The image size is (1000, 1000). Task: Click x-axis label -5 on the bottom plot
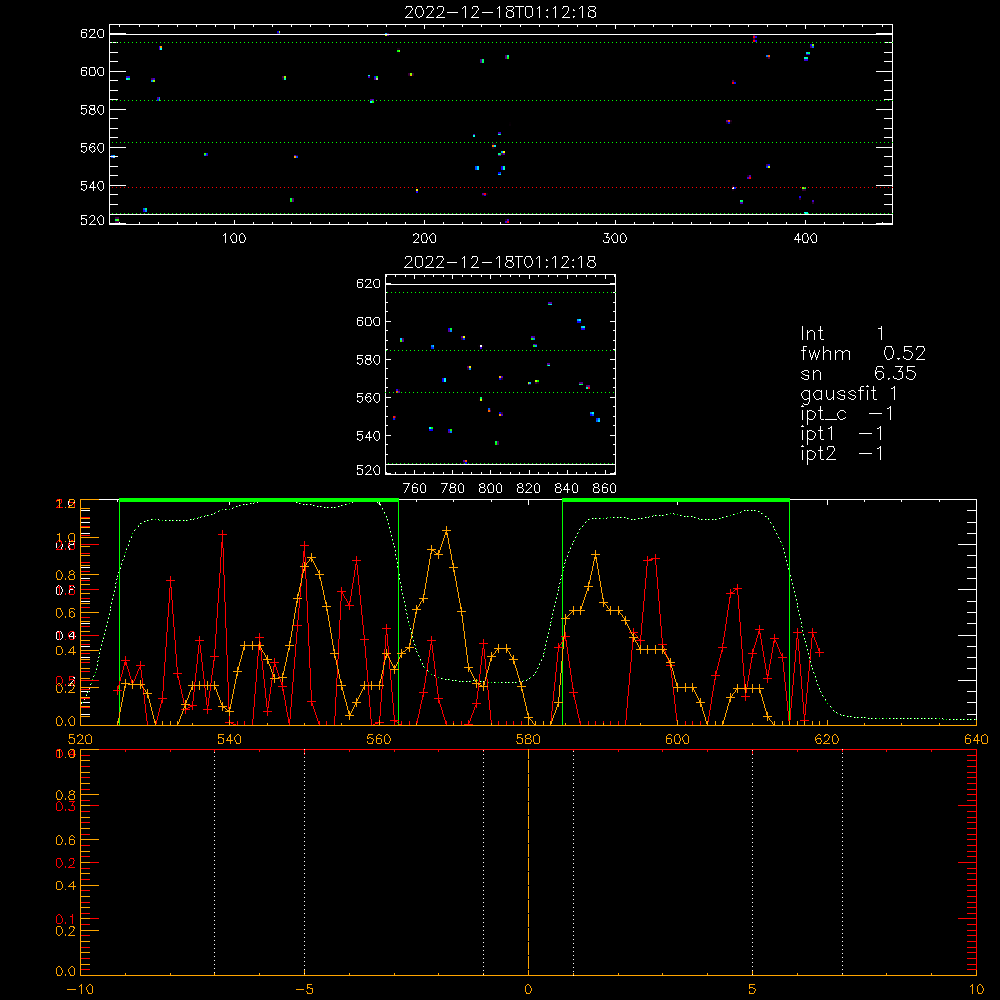[x=304, y=989]
